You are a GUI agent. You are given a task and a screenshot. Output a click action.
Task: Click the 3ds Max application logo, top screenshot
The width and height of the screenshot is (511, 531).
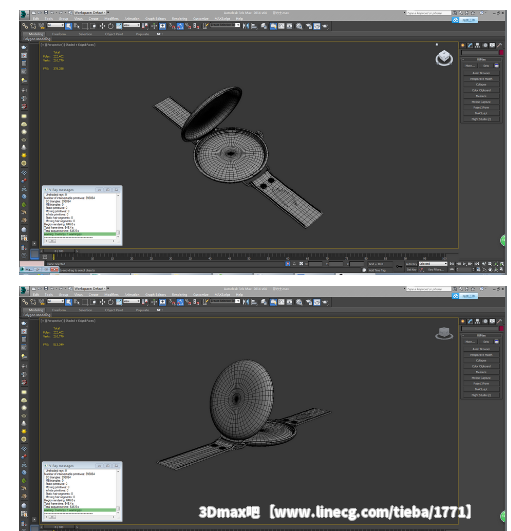click(24, 15)
